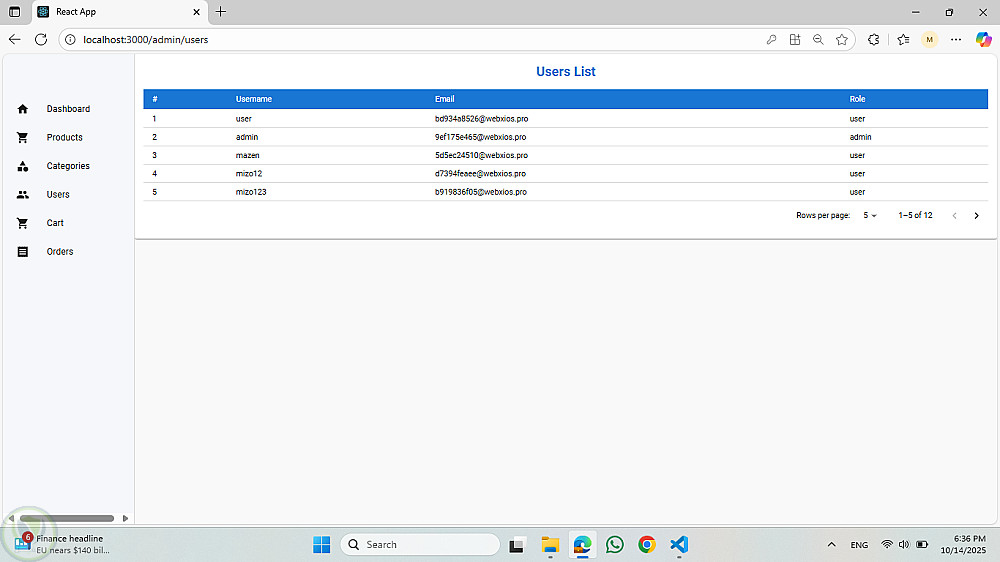1000x562 pixels.
Task: Open browser Settings and more menu
Action: tap(956, 40)
